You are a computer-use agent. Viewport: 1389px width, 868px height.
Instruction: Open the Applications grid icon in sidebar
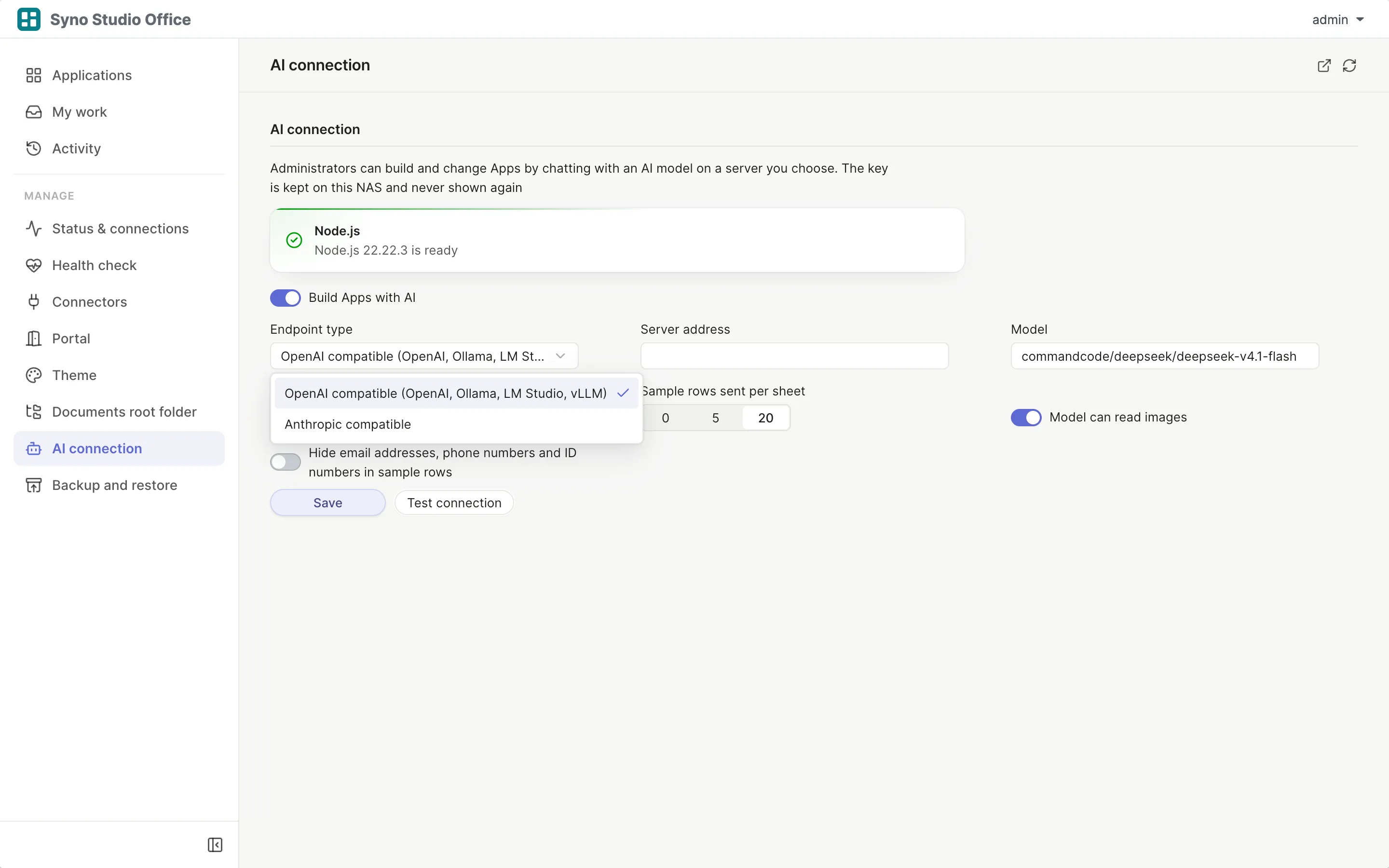coord(34,75)
